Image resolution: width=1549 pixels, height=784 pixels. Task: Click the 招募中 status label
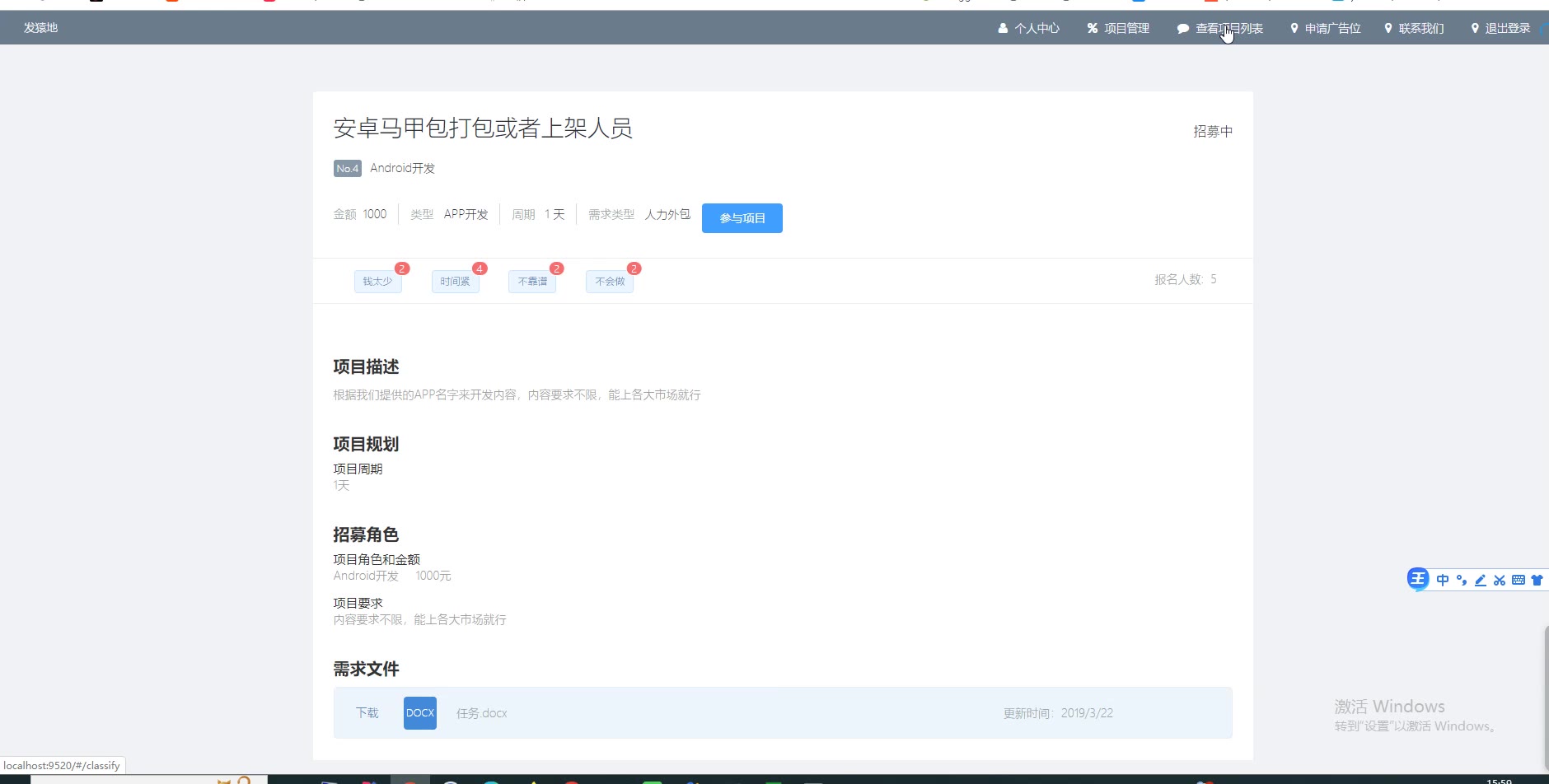tap(1213, 131)
